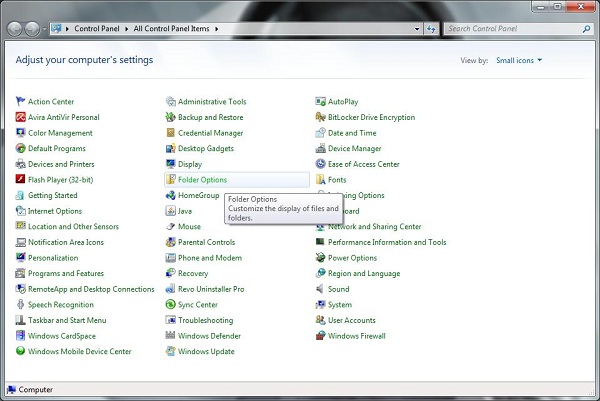Open Flash Player (32-bit) icon

[x=20, y=180]
